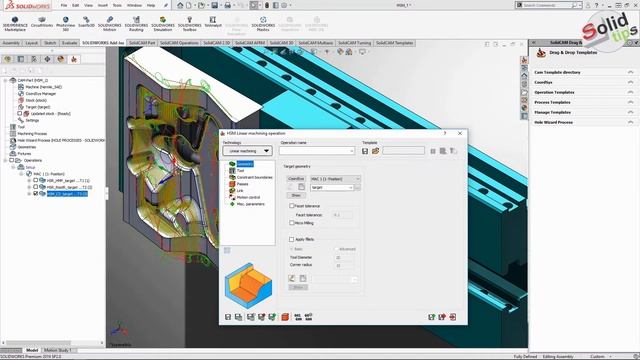Select Tool page in dialog tree
The image size is (640, 360).
[x=240, y=171]
